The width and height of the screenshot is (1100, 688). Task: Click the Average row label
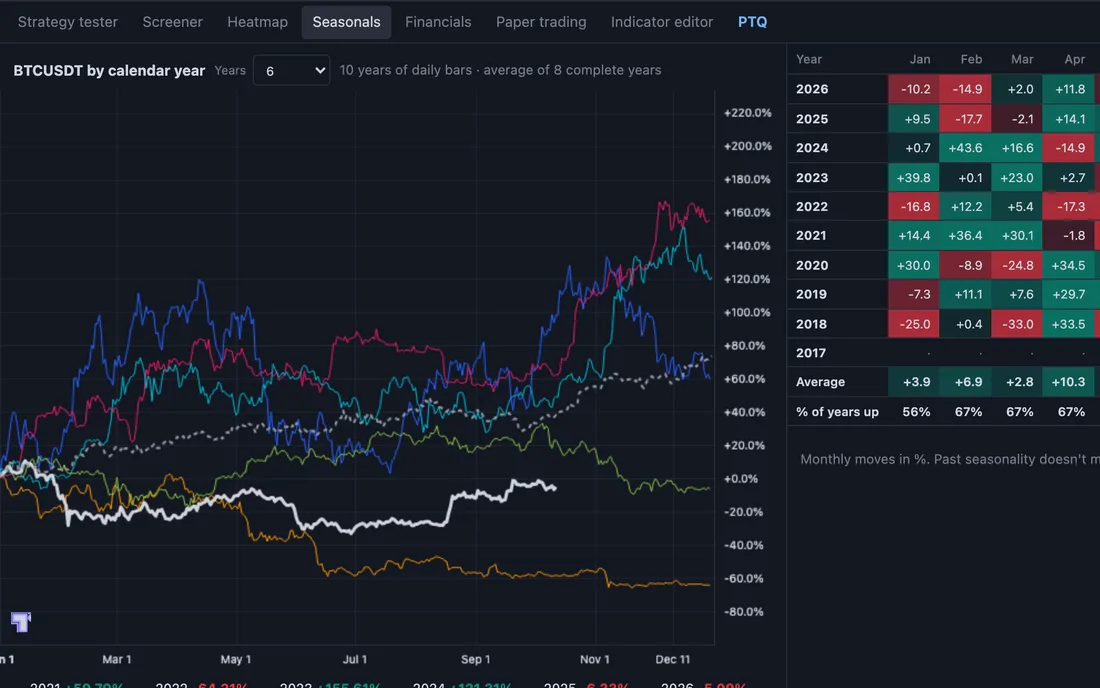820,382
